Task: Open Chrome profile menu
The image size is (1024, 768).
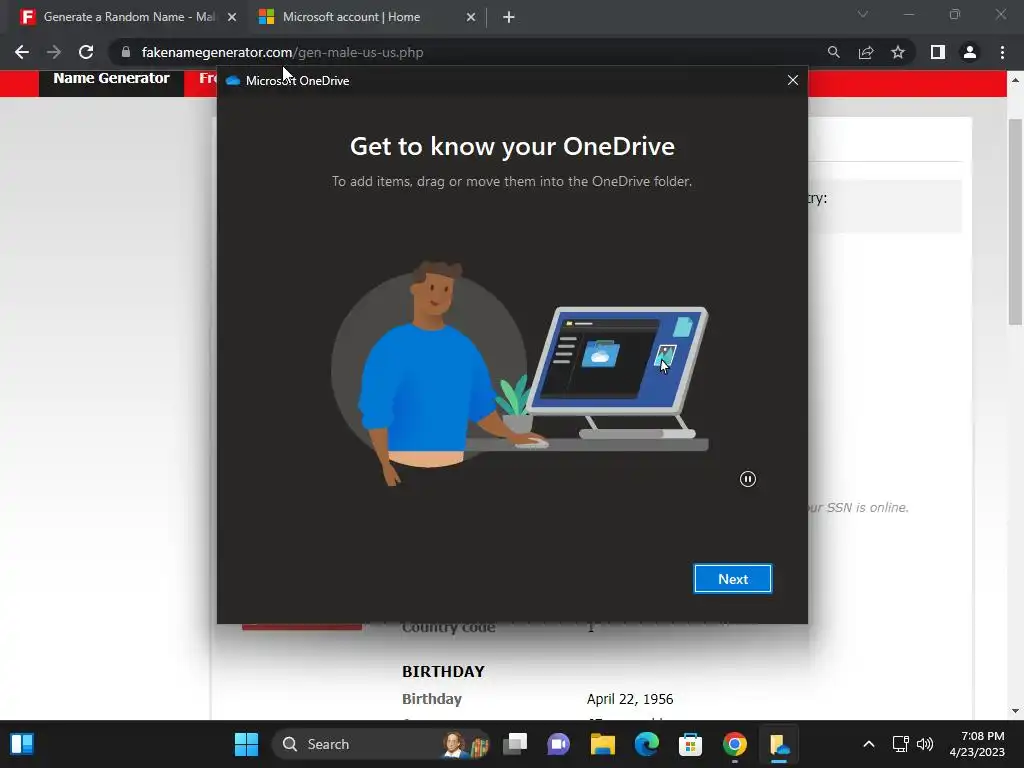Action: tap(970, 52)
